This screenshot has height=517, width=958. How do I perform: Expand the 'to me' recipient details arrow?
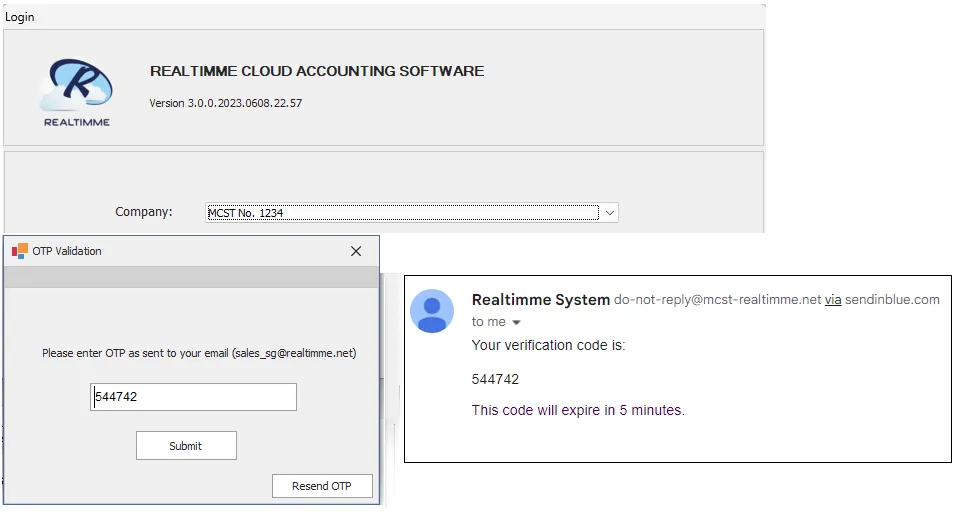(x=516, y=322)
